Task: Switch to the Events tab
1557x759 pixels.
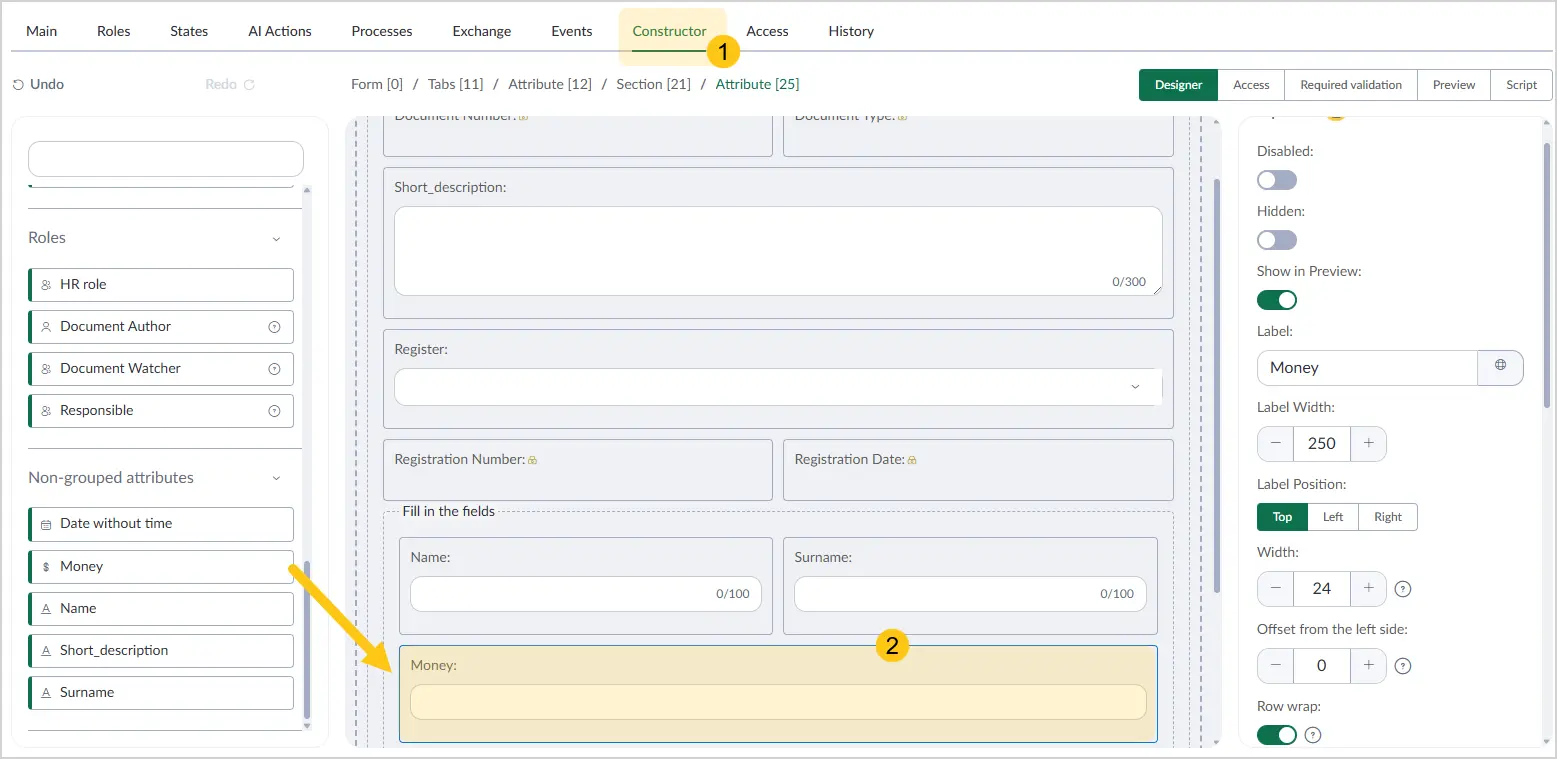Action: [572, 31]
